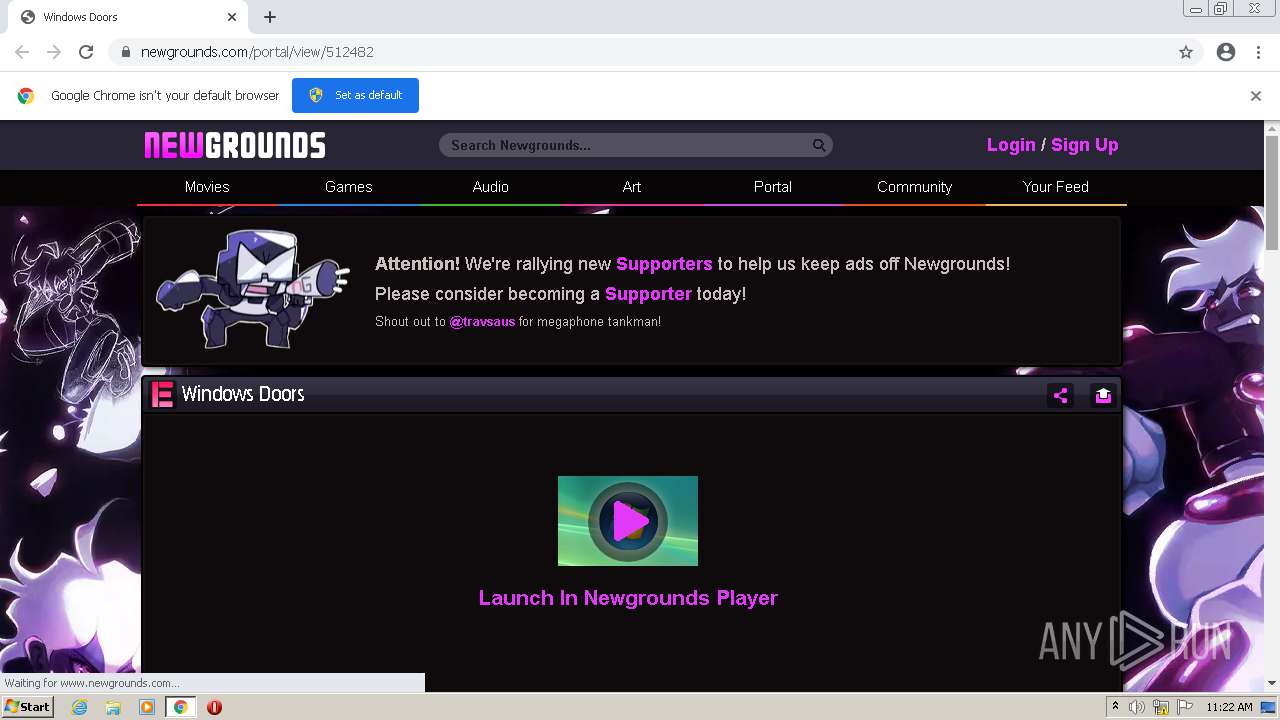Screen dimensions: 1280x720
Task: Open the Sign Up link
Action: 1085,145
